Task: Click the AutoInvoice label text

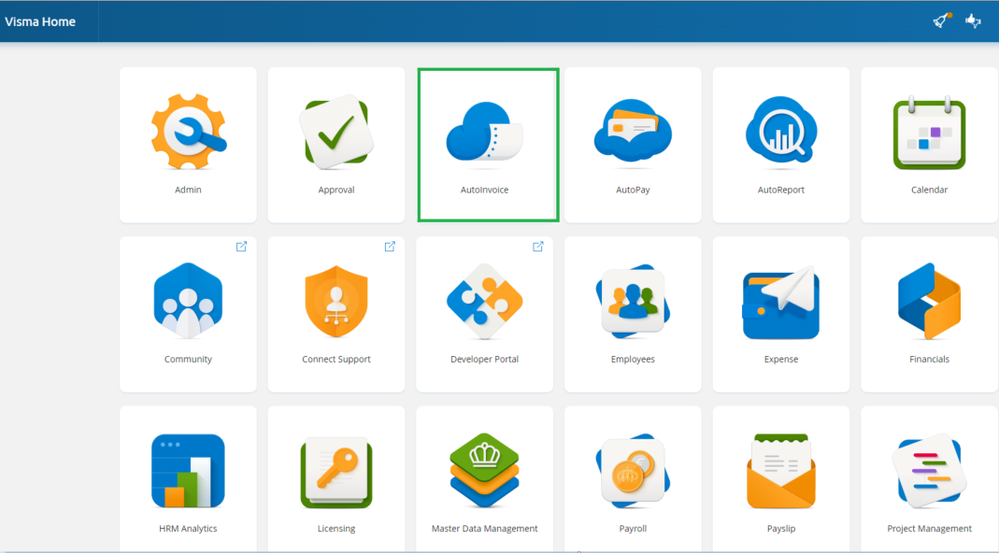Action: click(484, 190)
